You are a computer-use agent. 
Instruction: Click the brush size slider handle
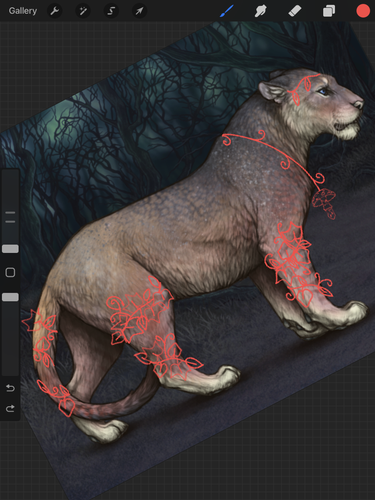click(10, 249)
